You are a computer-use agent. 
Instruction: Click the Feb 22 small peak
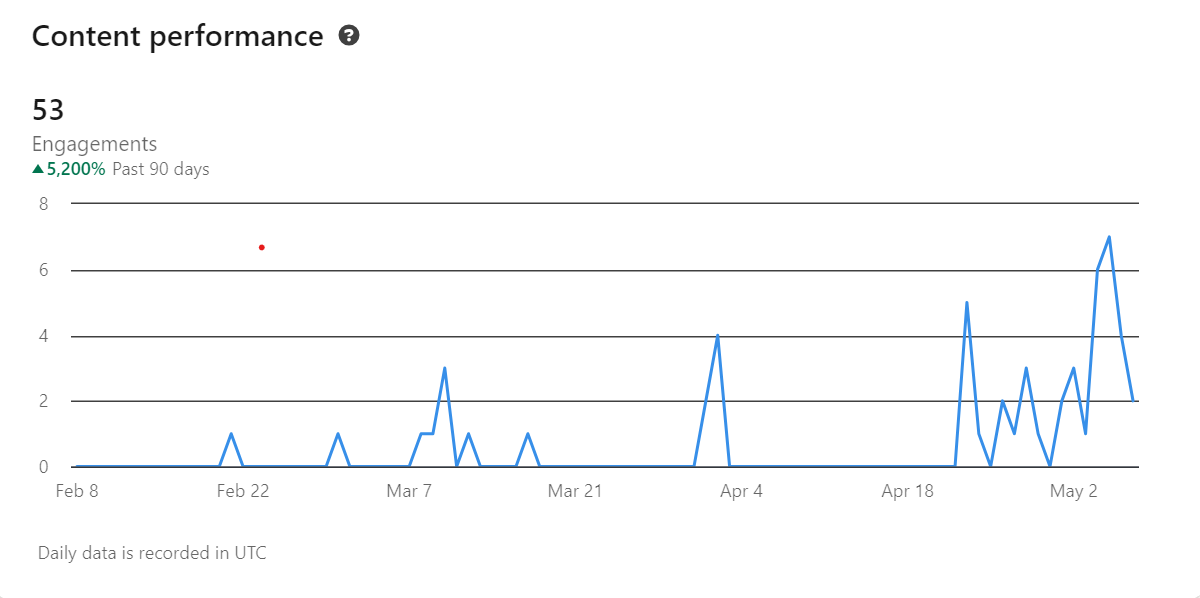(x=231, y=434)
